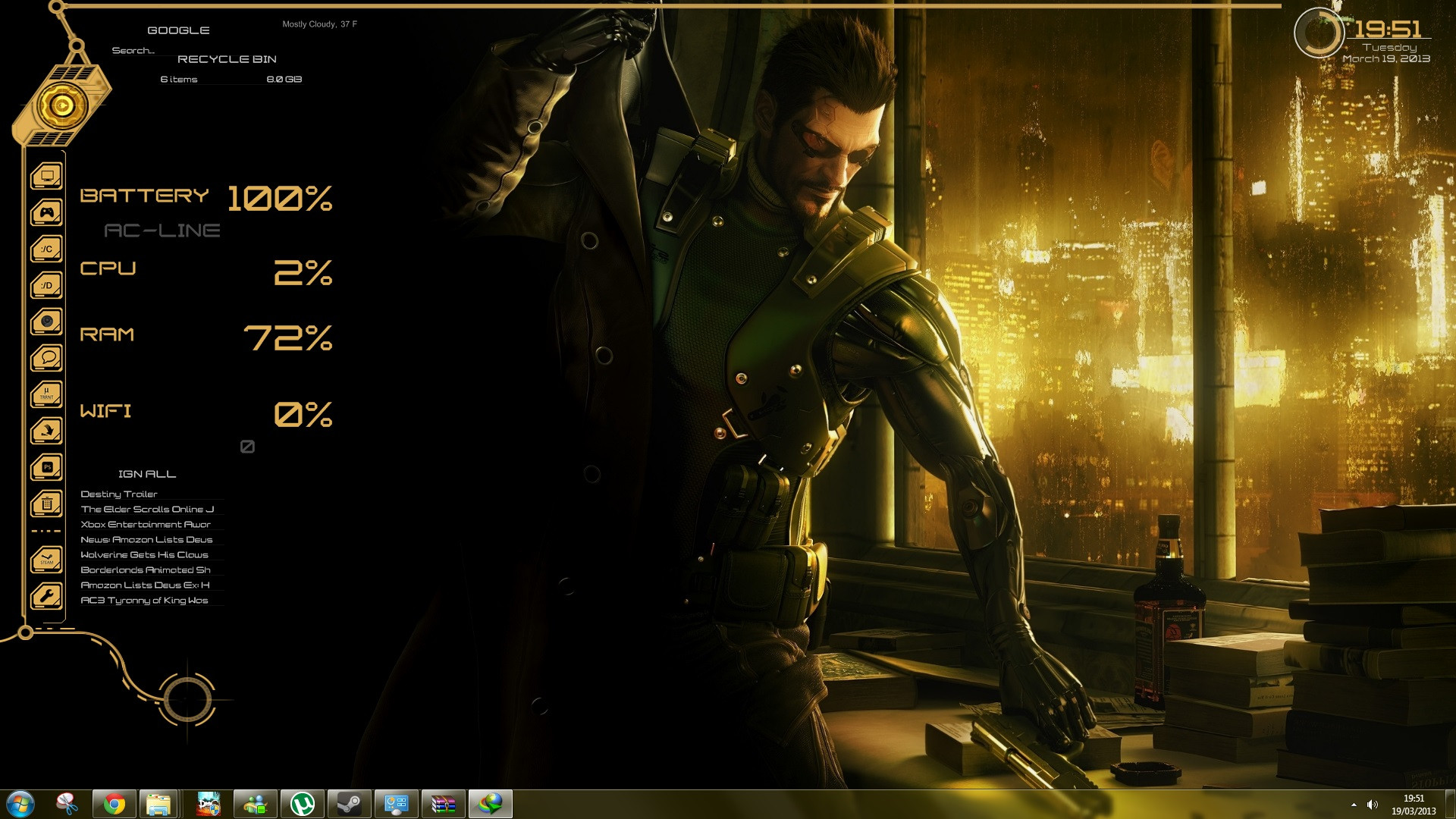The image size is (1456, 819).
Task: Launch the uTorrent TRRNT sidebar icon
Action: (x=47, y=394)
